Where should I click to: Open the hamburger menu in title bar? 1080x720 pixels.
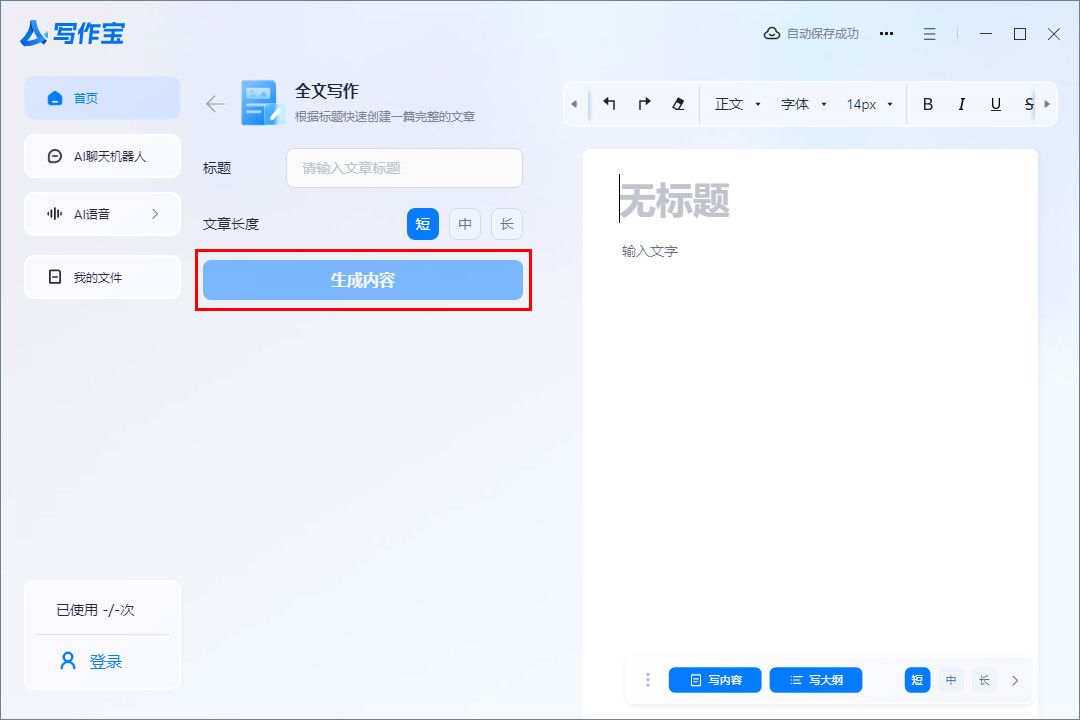(x=929, y=34)
